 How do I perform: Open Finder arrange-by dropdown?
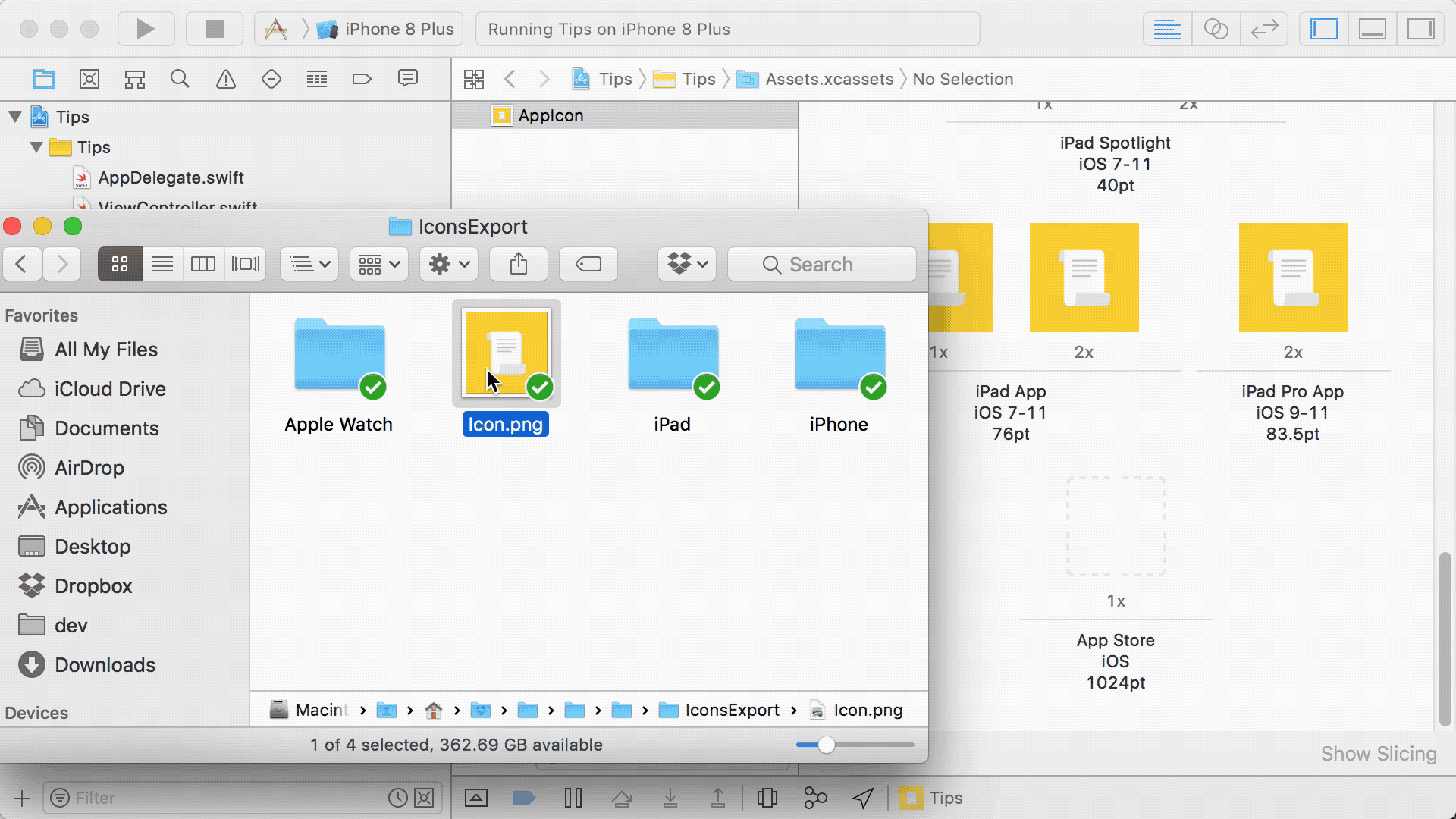310,264
